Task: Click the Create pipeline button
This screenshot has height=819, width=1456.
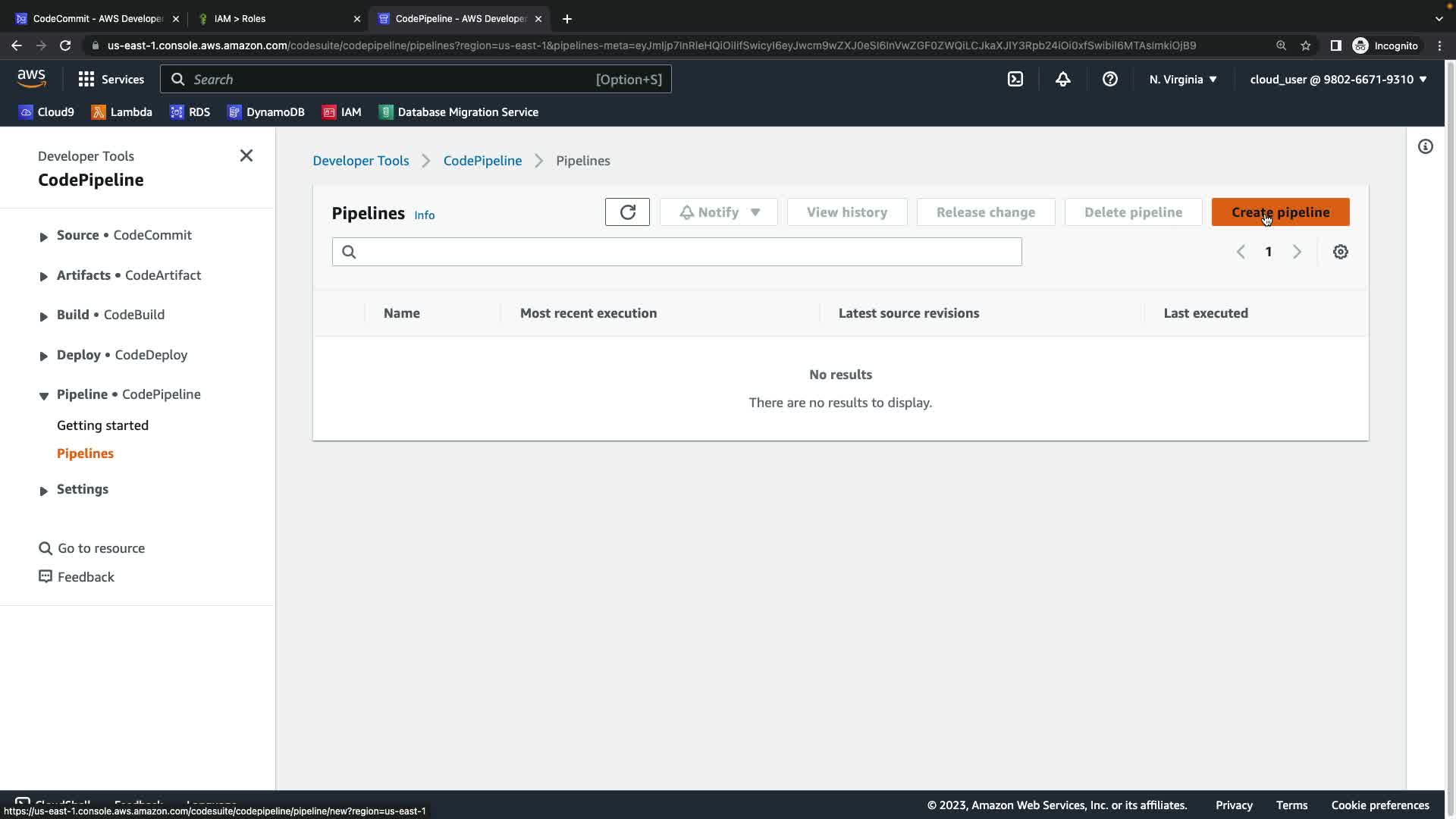Action: click(1280, 212)
